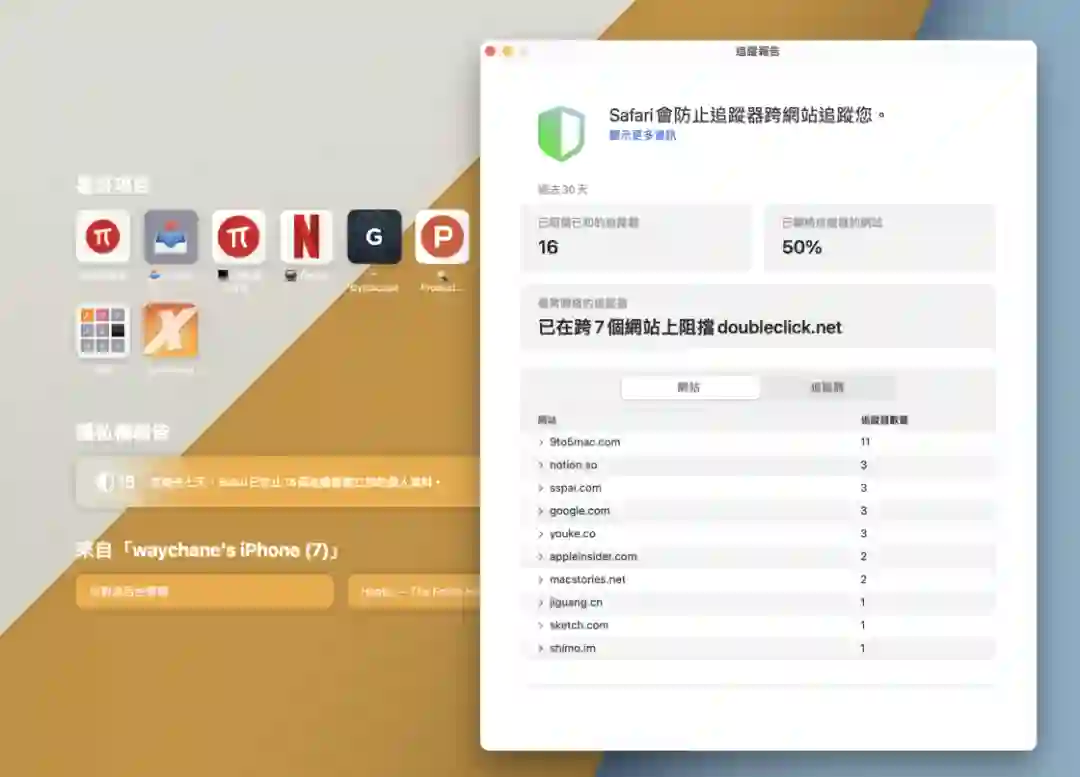Screen dimensions: 1080x777
Task: Click the shimo.im site name
Action: tap(572, 648)
